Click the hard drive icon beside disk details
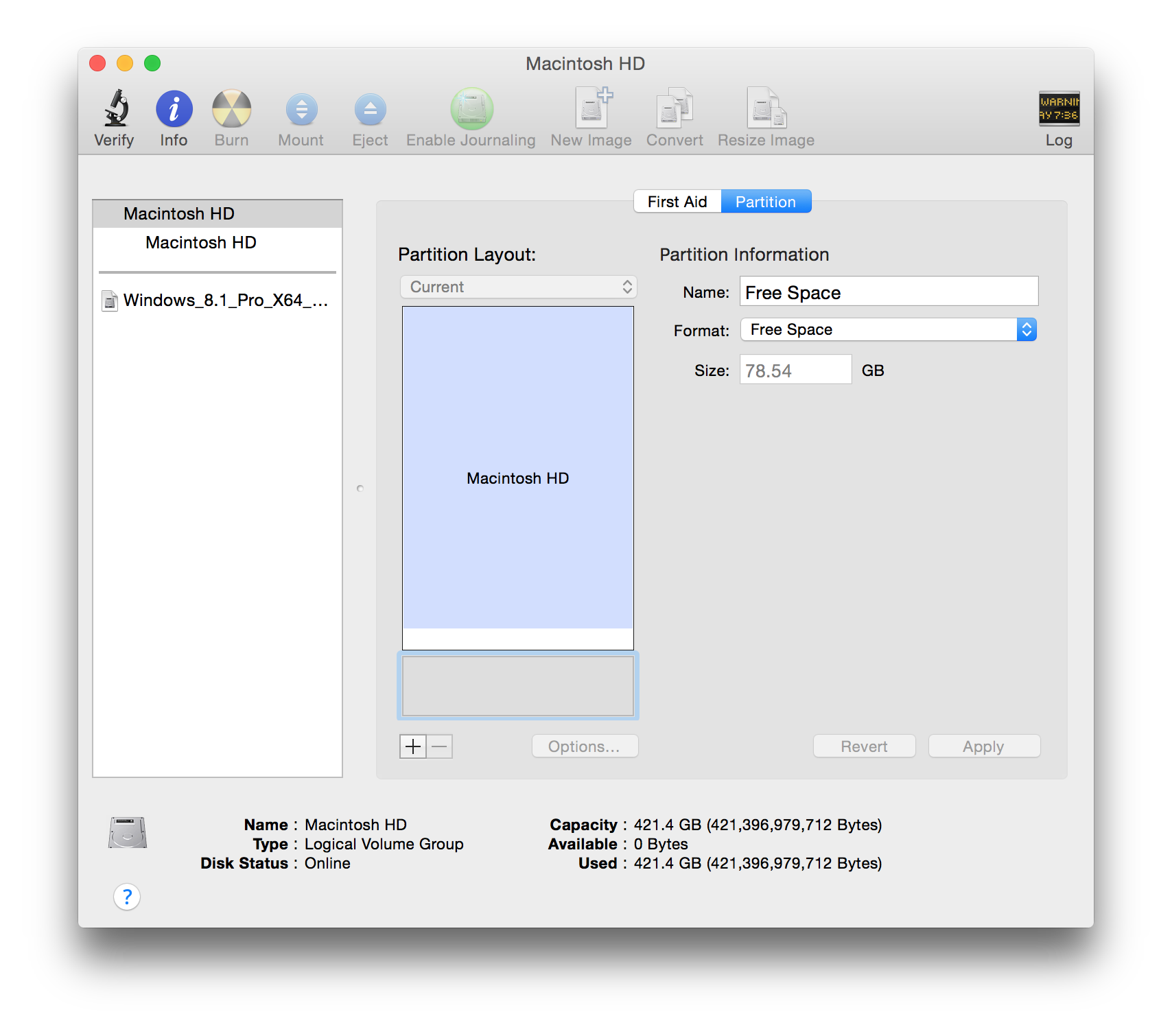The image size is (1172, 1036). [128, 832]
